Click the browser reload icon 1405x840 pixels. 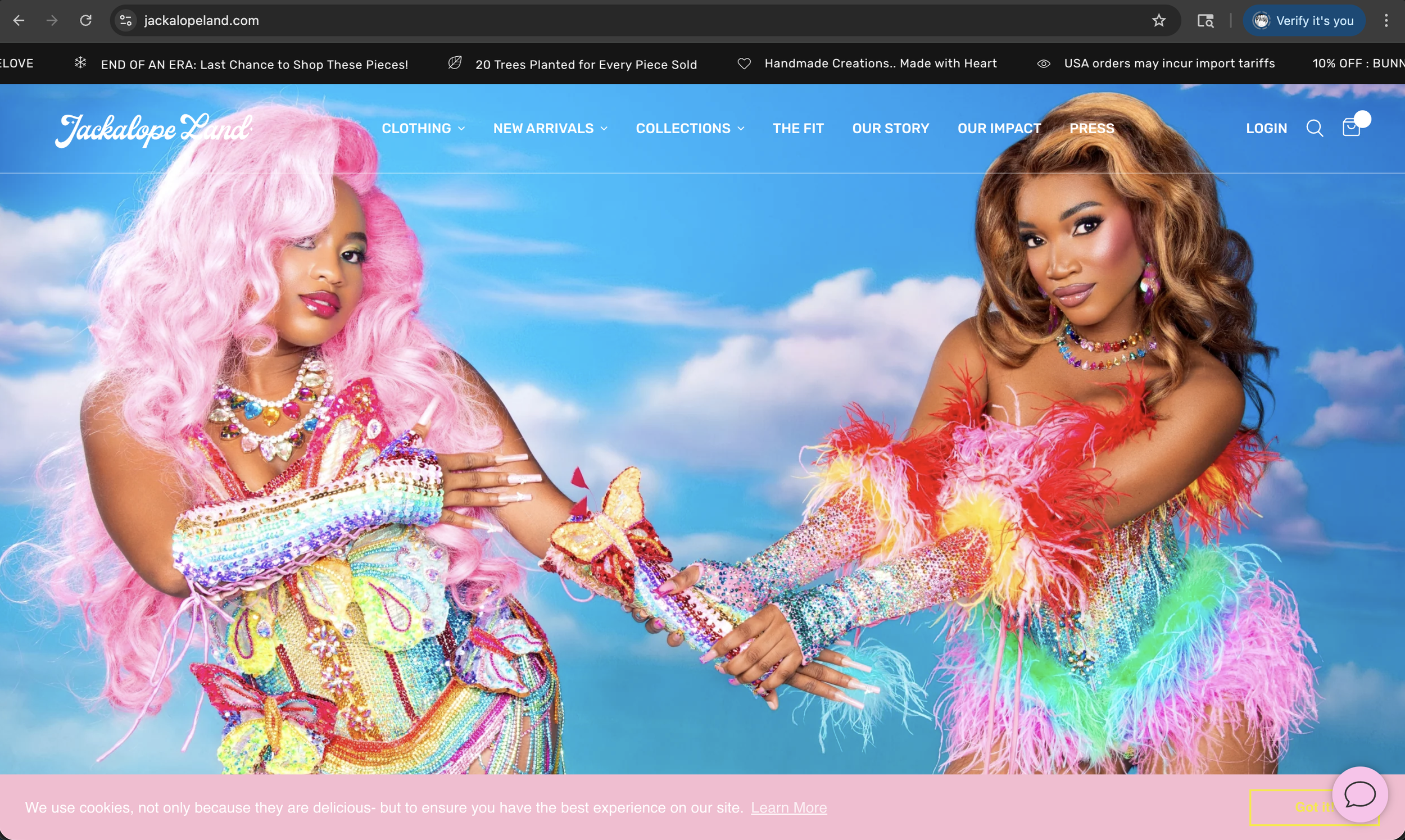[x=85, y=21]
